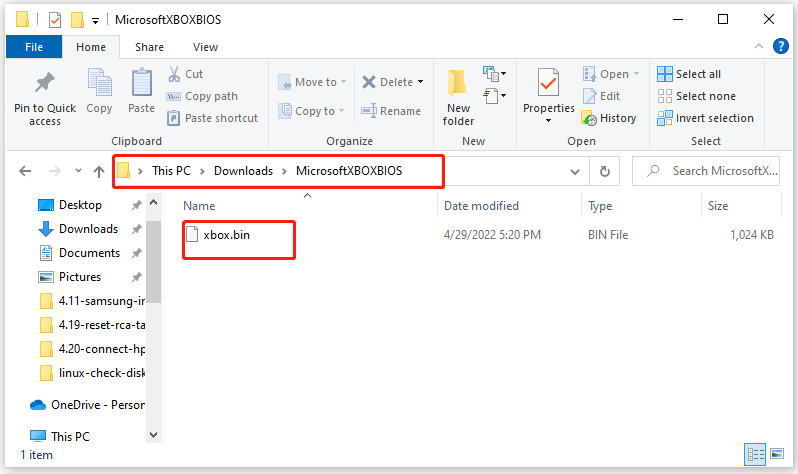Click the Open command in ribbon
This screenshot has height=474, width=798.
[x=611, y=74]
